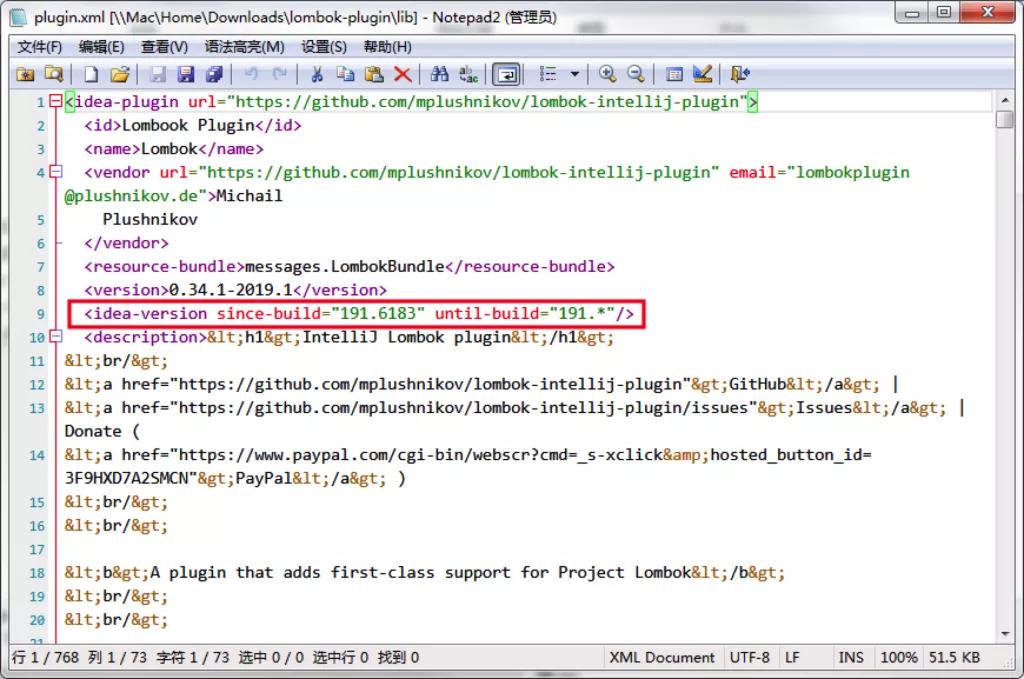
Task: Click the vertical scrollbar thumb
Action: pyautogui.click(x=1005, y=119)
